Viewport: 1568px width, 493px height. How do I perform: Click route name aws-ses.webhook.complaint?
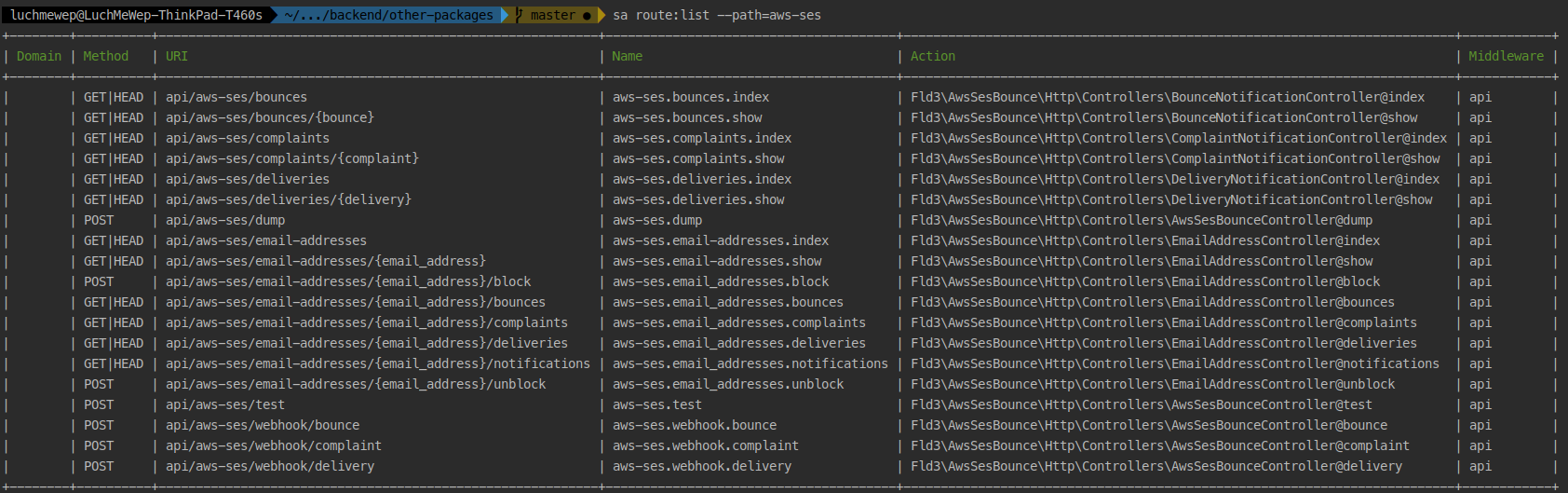(706, 445)
